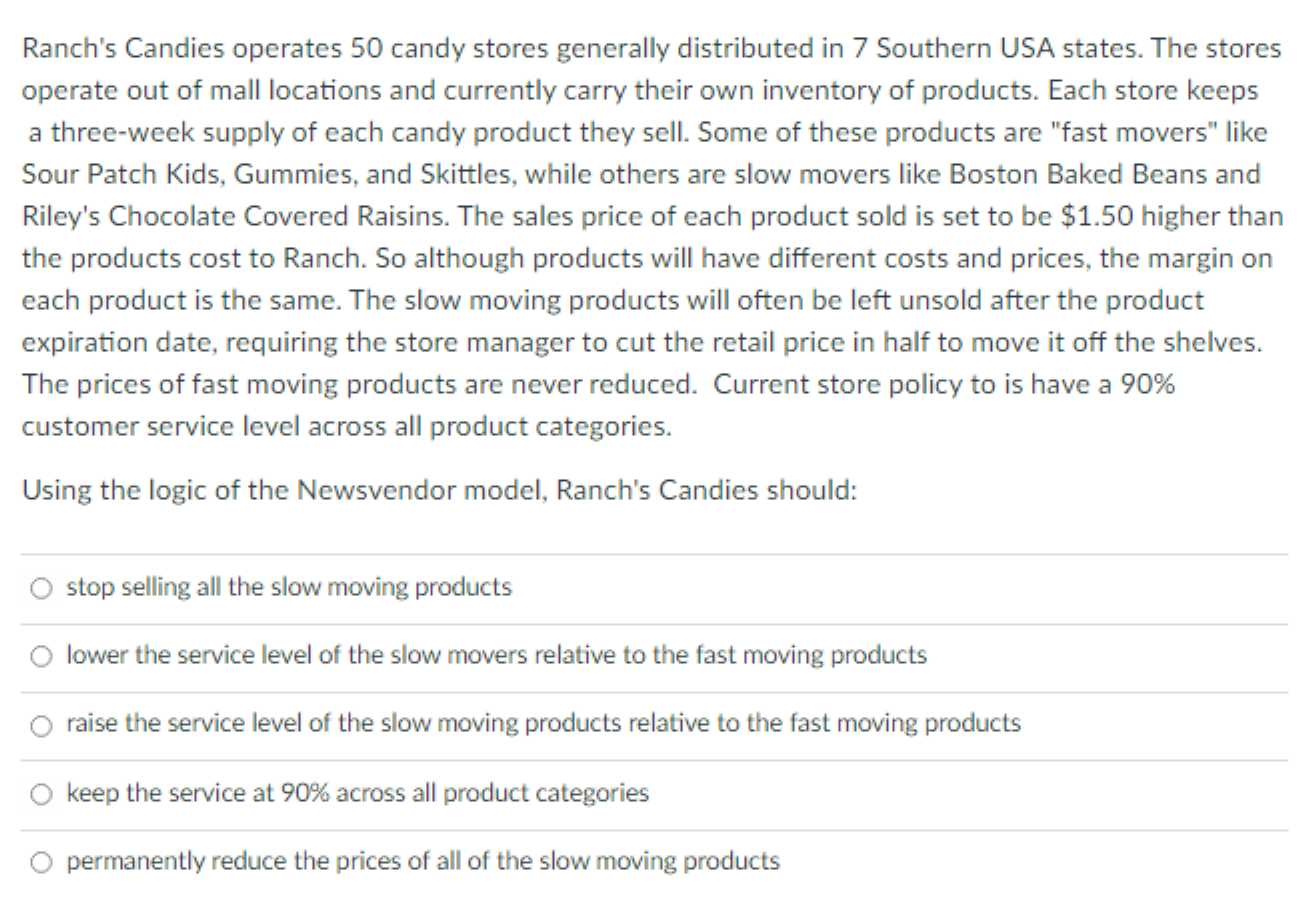Image resolution: width=1305 pixels, height=919 pixels.
Task: Choose radio for lower the service level option
Action: coord(40,657)
